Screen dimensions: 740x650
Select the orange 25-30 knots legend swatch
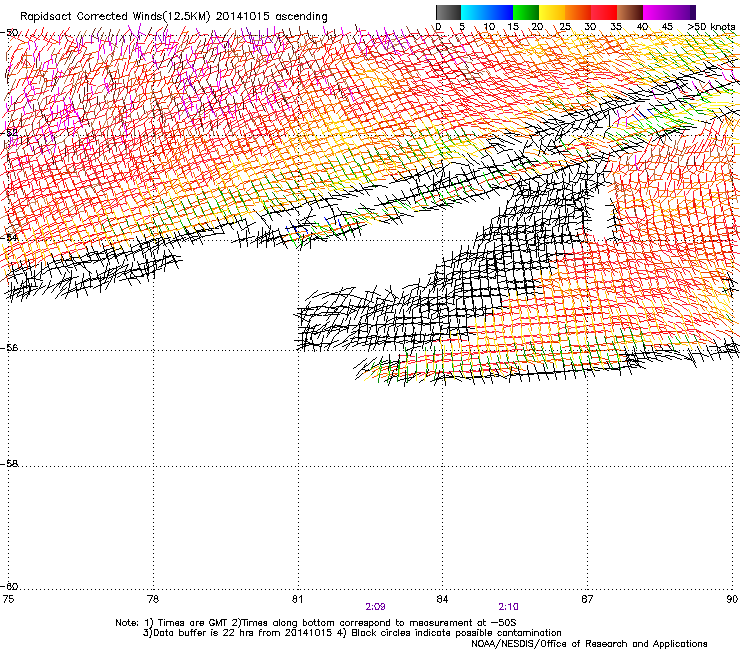coord(578,12)
